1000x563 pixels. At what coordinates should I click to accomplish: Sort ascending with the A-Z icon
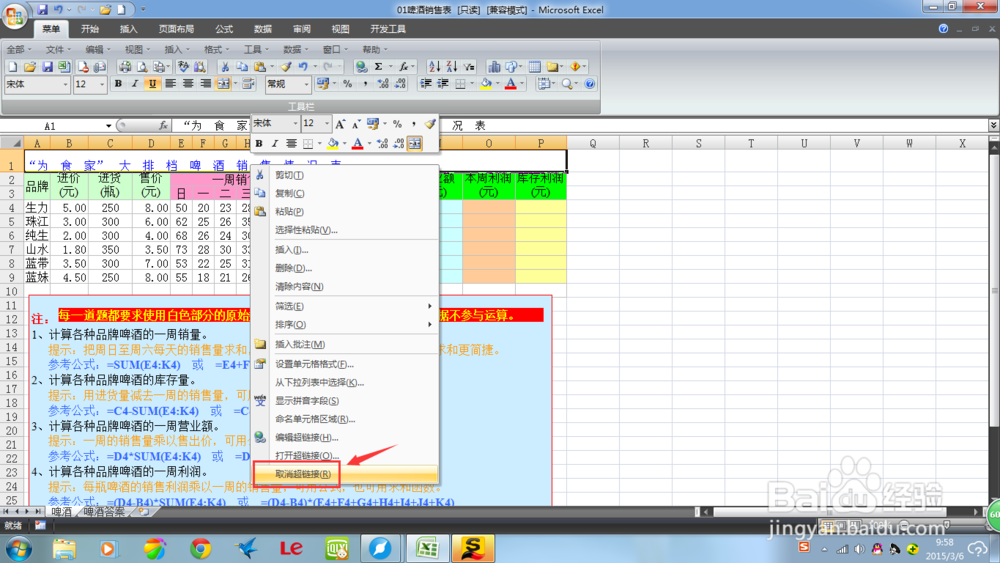[434, 66]
